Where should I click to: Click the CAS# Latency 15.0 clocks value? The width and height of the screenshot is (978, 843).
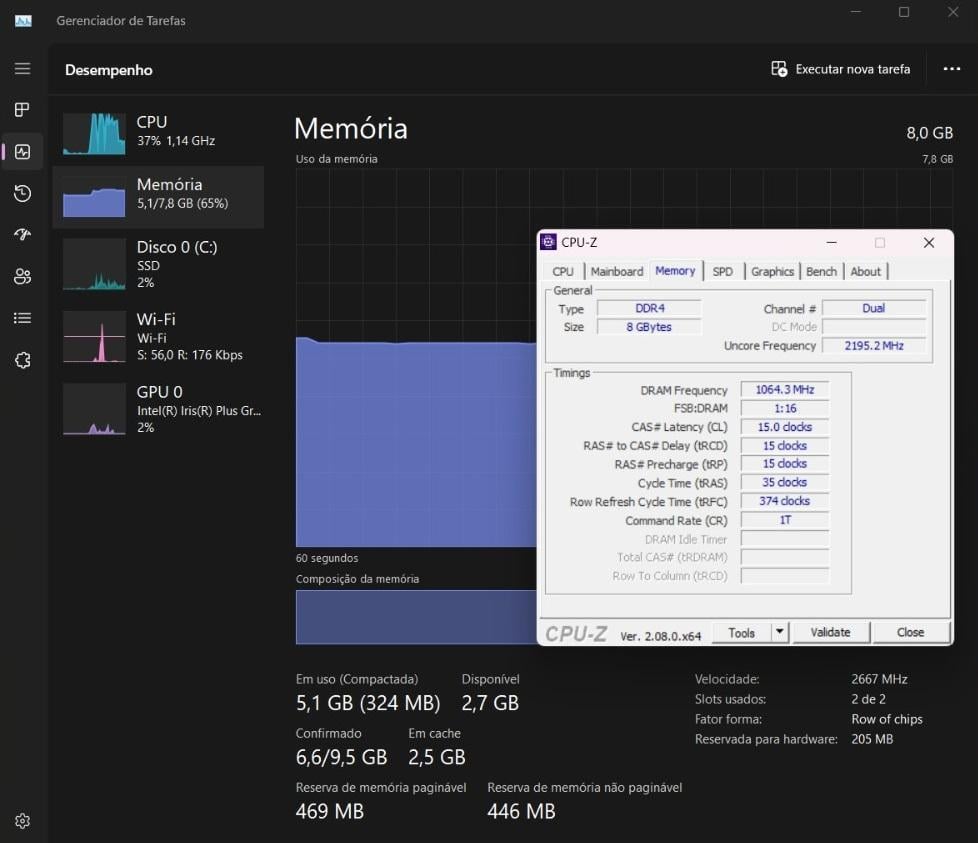point(785,427)
